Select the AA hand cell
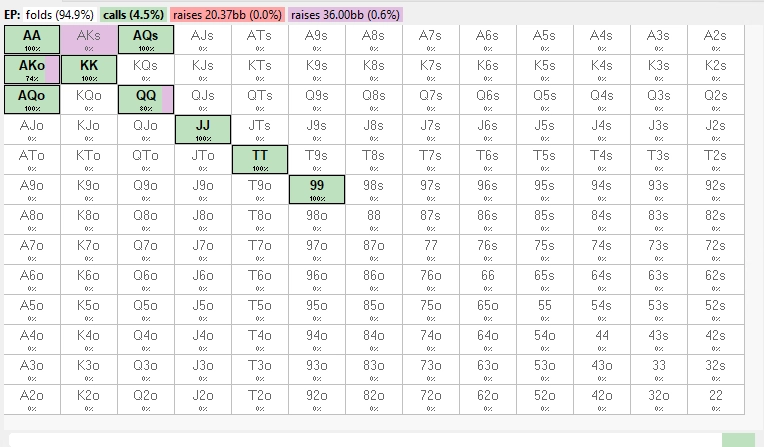Viewport: 764px width, 447px height. [x=31, y=40]
